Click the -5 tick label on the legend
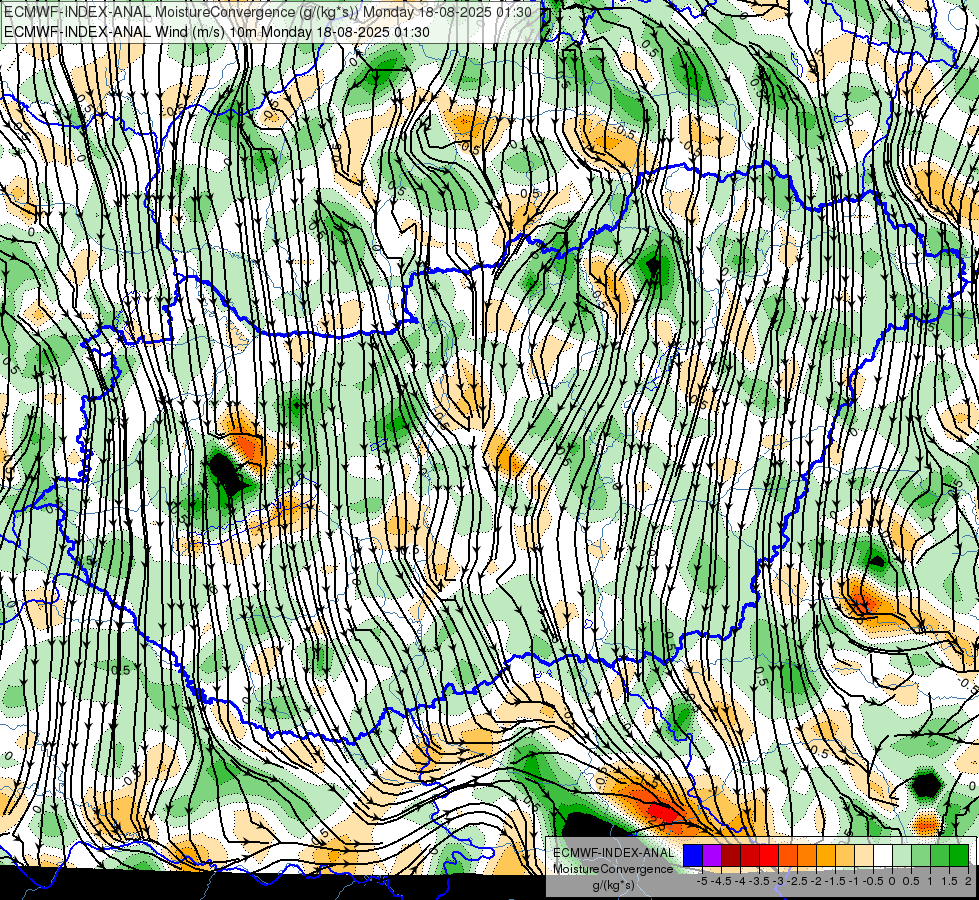The height and width of the screenshot is (900, 979). (x=702, y=881)
